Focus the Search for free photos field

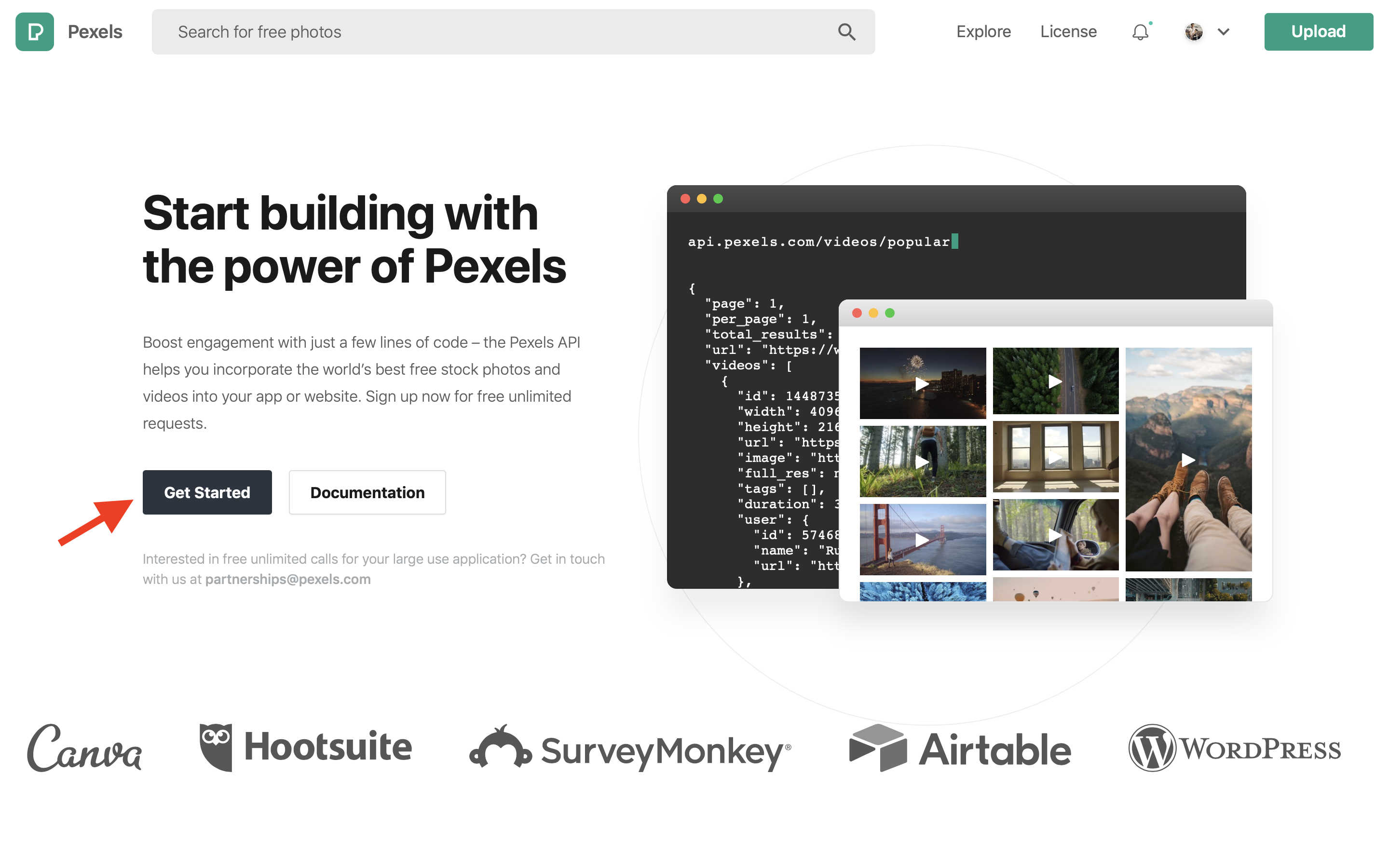coord(493,31)
